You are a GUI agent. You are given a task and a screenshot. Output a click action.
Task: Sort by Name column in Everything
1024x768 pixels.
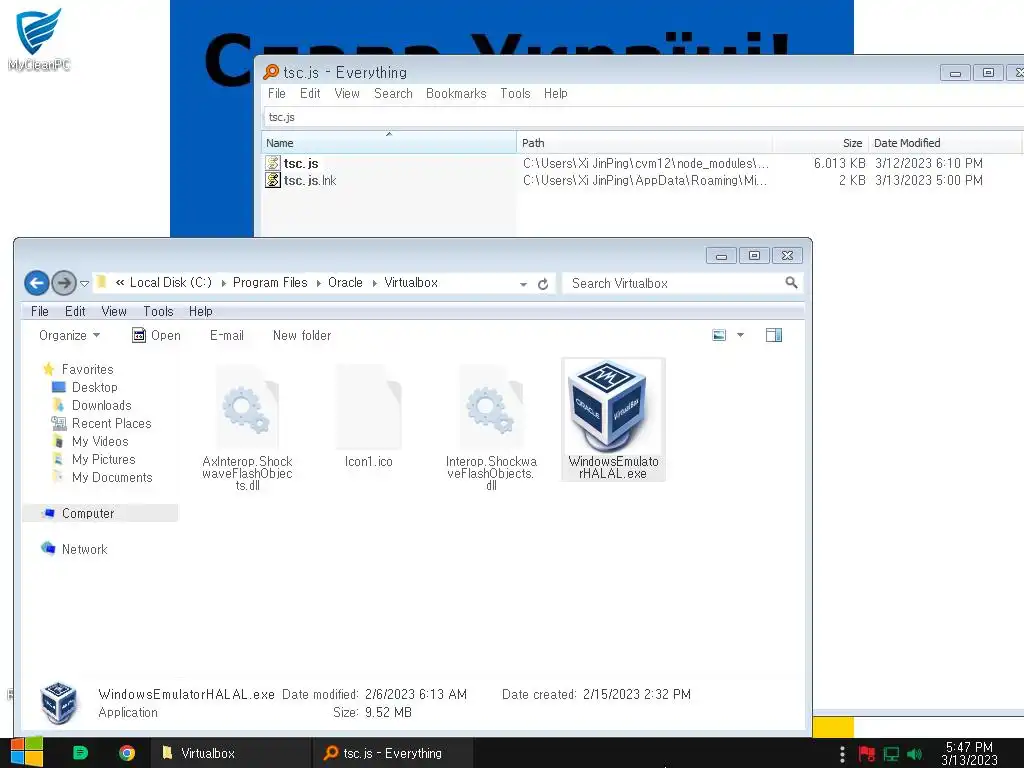coord(389,143)
